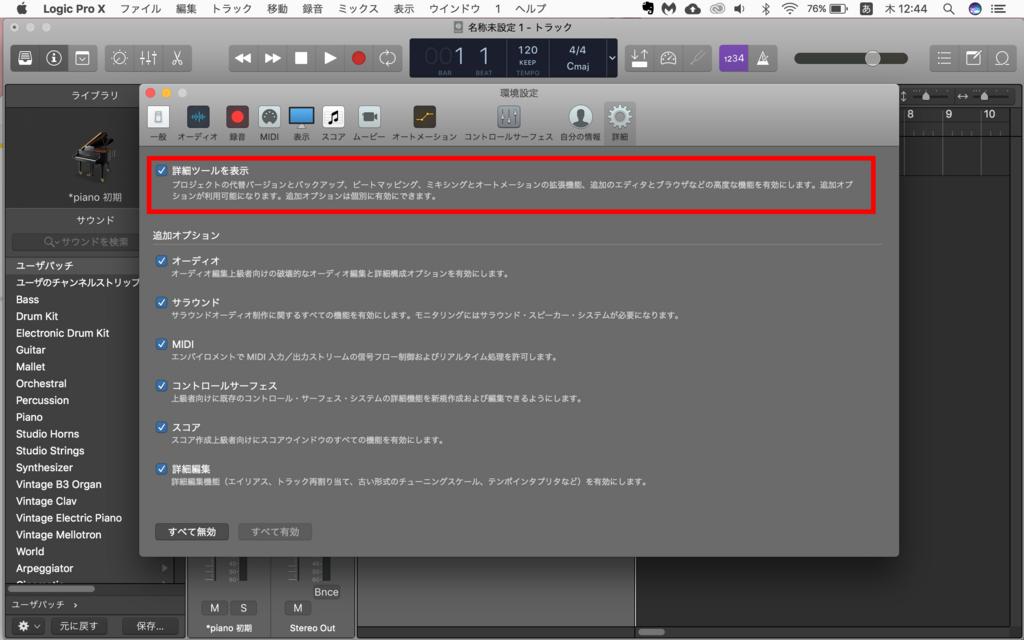The width and height of the screenshot is (1024, 640).
Task: Click the ユーザパッチ breadcrumb at Library bottom
Action: (x=40, y=605)
